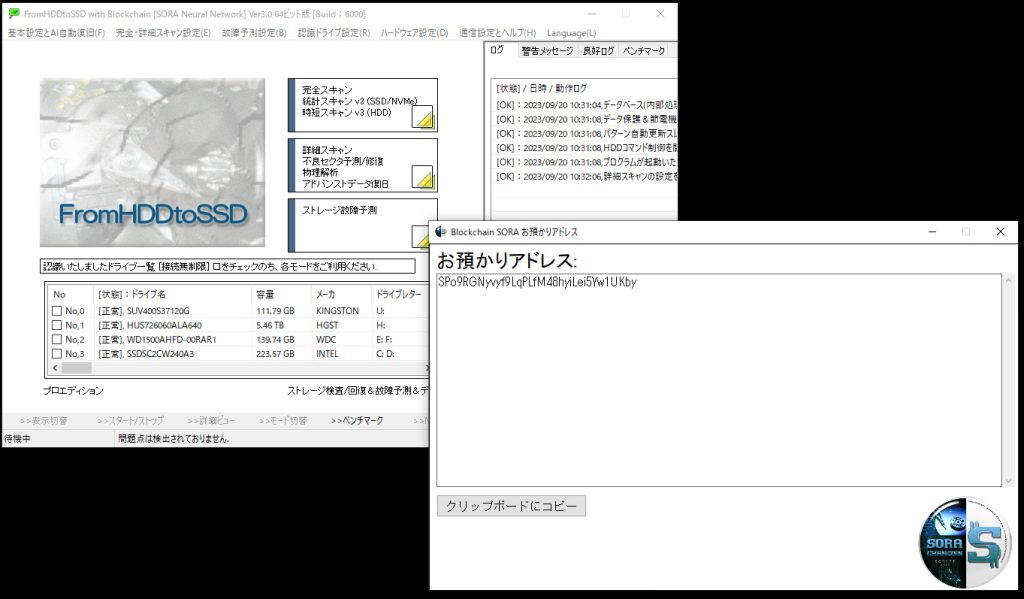Viewport: 1024px width, 599px height.
Task: Minimize the Blockchain SORA window
Action: [932, 232]
